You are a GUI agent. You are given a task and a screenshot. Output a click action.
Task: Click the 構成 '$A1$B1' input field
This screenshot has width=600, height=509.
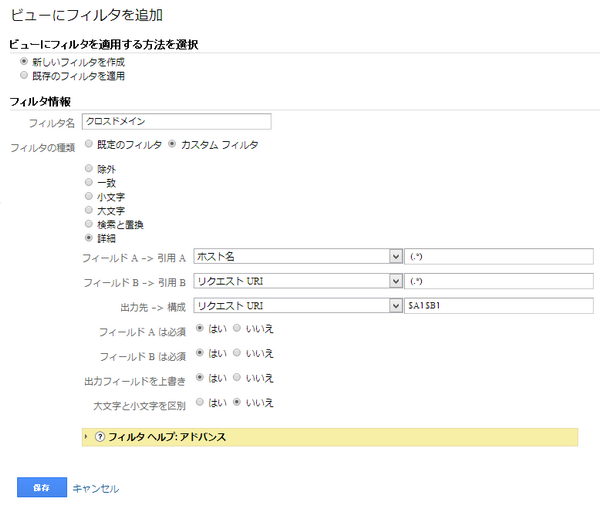(x=499, y=306)
